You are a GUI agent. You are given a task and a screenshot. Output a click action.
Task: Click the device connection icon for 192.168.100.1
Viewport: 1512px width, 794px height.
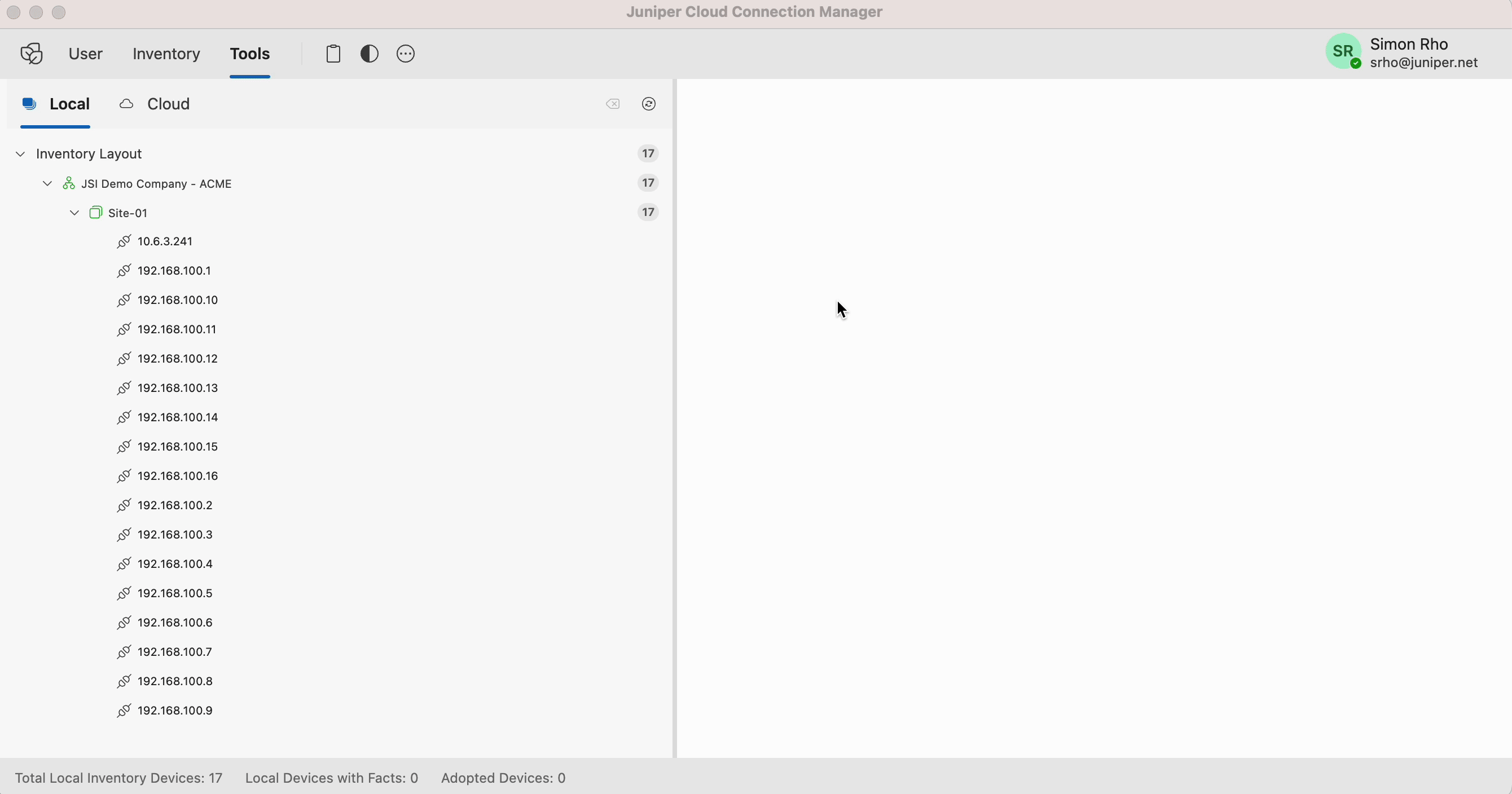(x=123, y=270)
